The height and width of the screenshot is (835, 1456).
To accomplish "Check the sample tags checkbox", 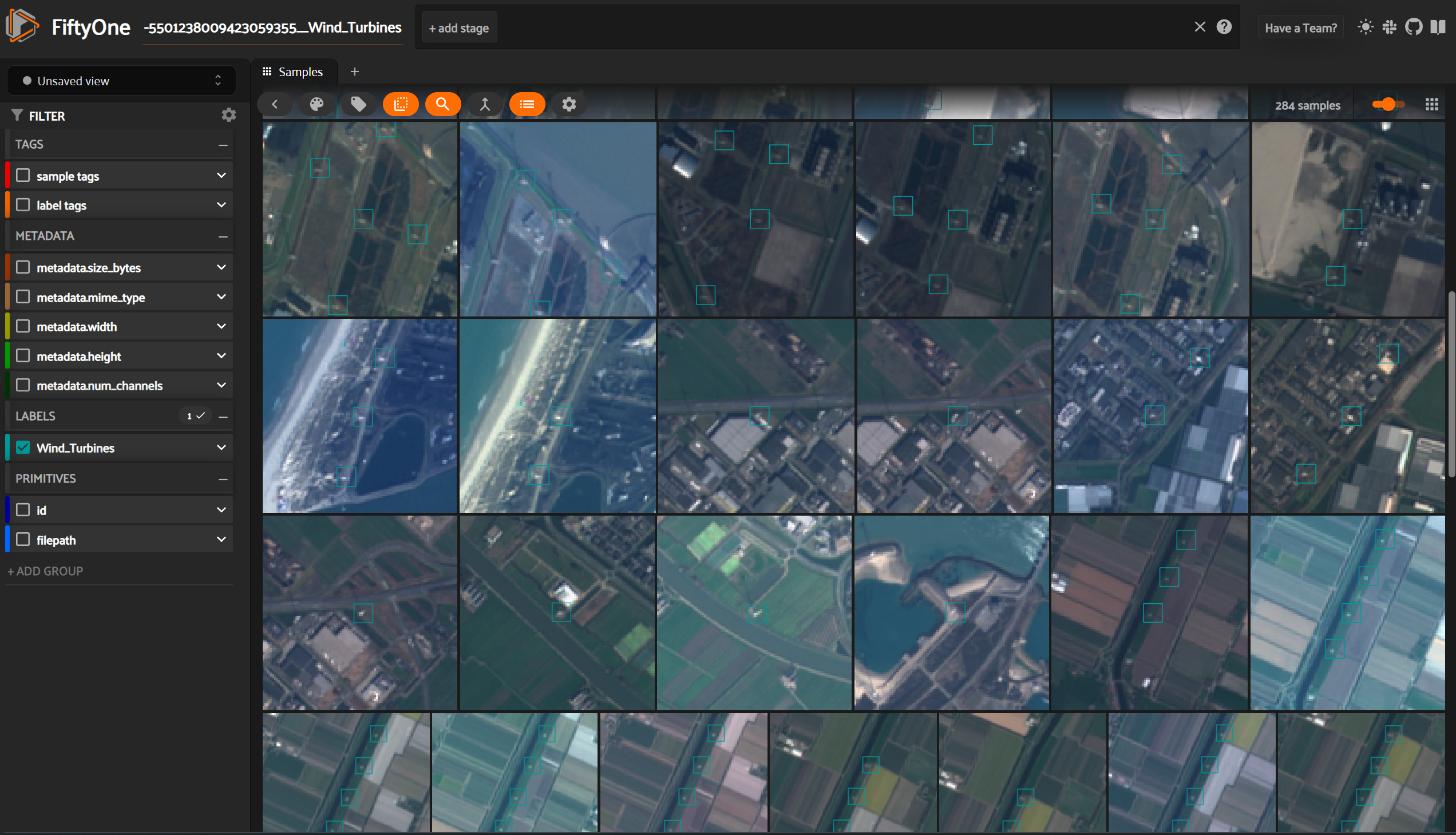I will (x=23, y=176).
